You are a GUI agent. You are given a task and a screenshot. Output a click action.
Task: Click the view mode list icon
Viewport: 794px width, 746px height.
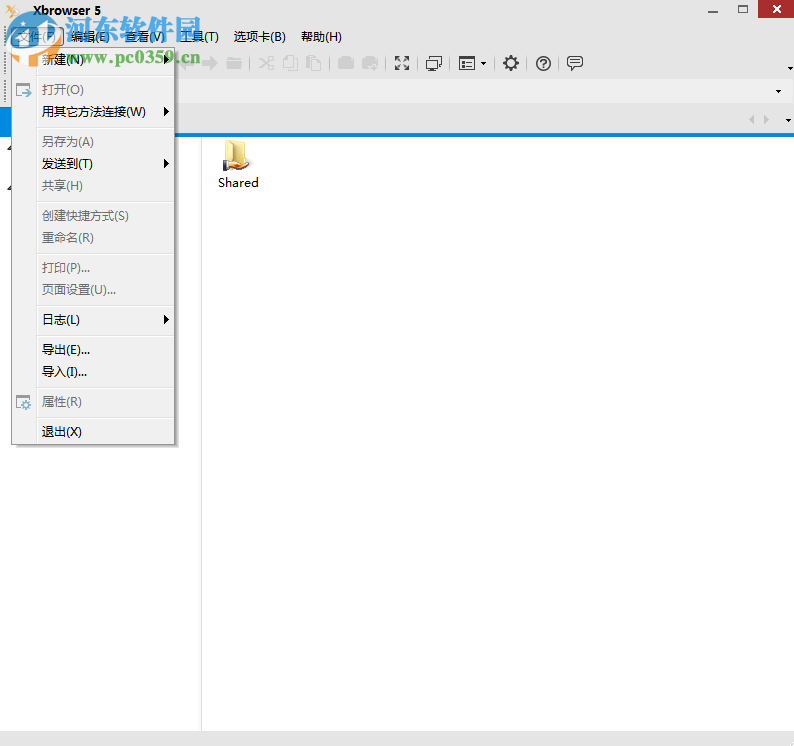[x=467, y=63]
